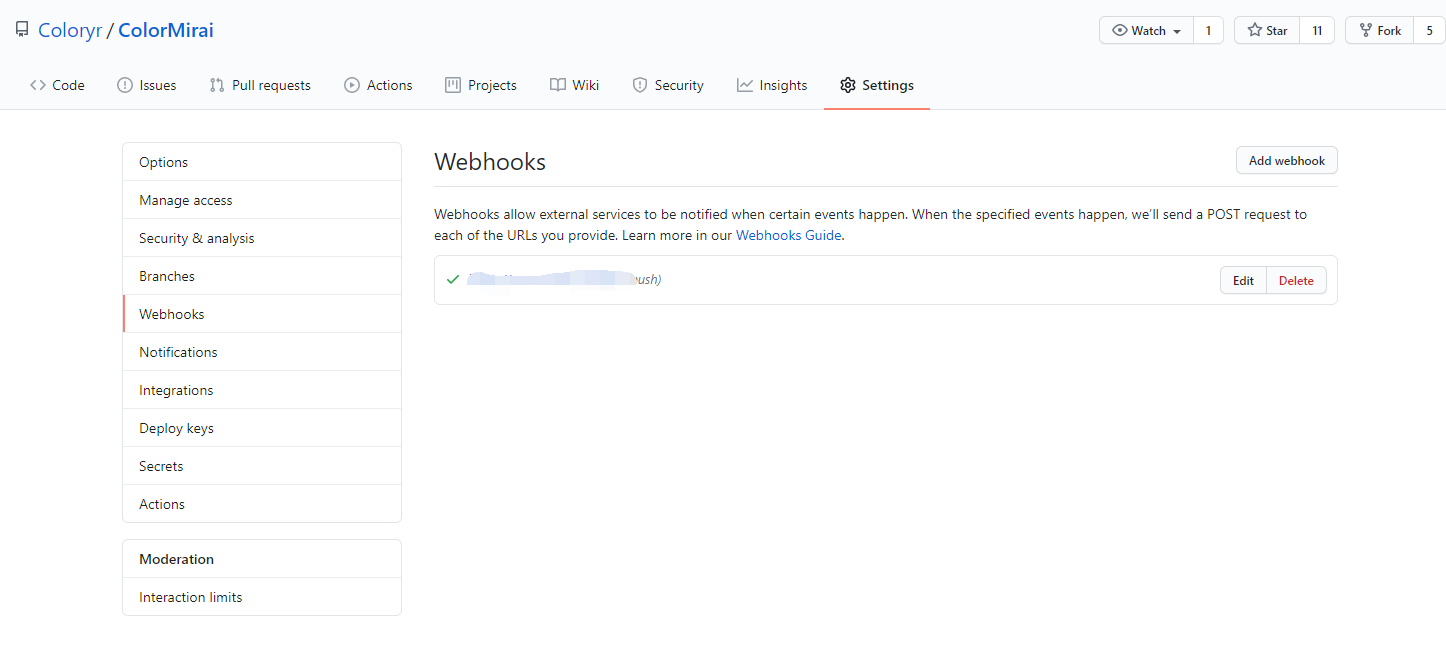Fork the ColorMirai repository
The image size is (1446, 662).
click(x=1379, y=31)
